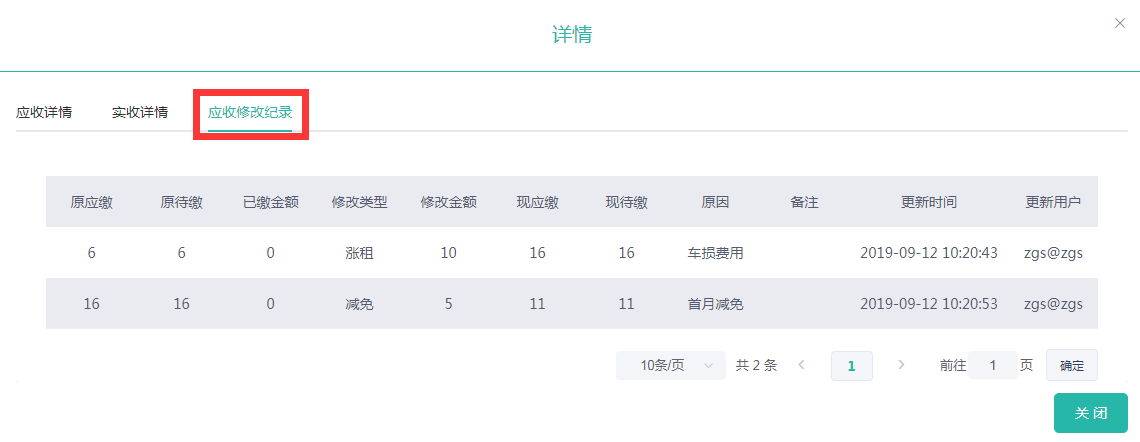Screen dimensions: 1140x442
Task: Switch to 应收详情 tab
Action: pyautogui.click(x=44, y=112)
